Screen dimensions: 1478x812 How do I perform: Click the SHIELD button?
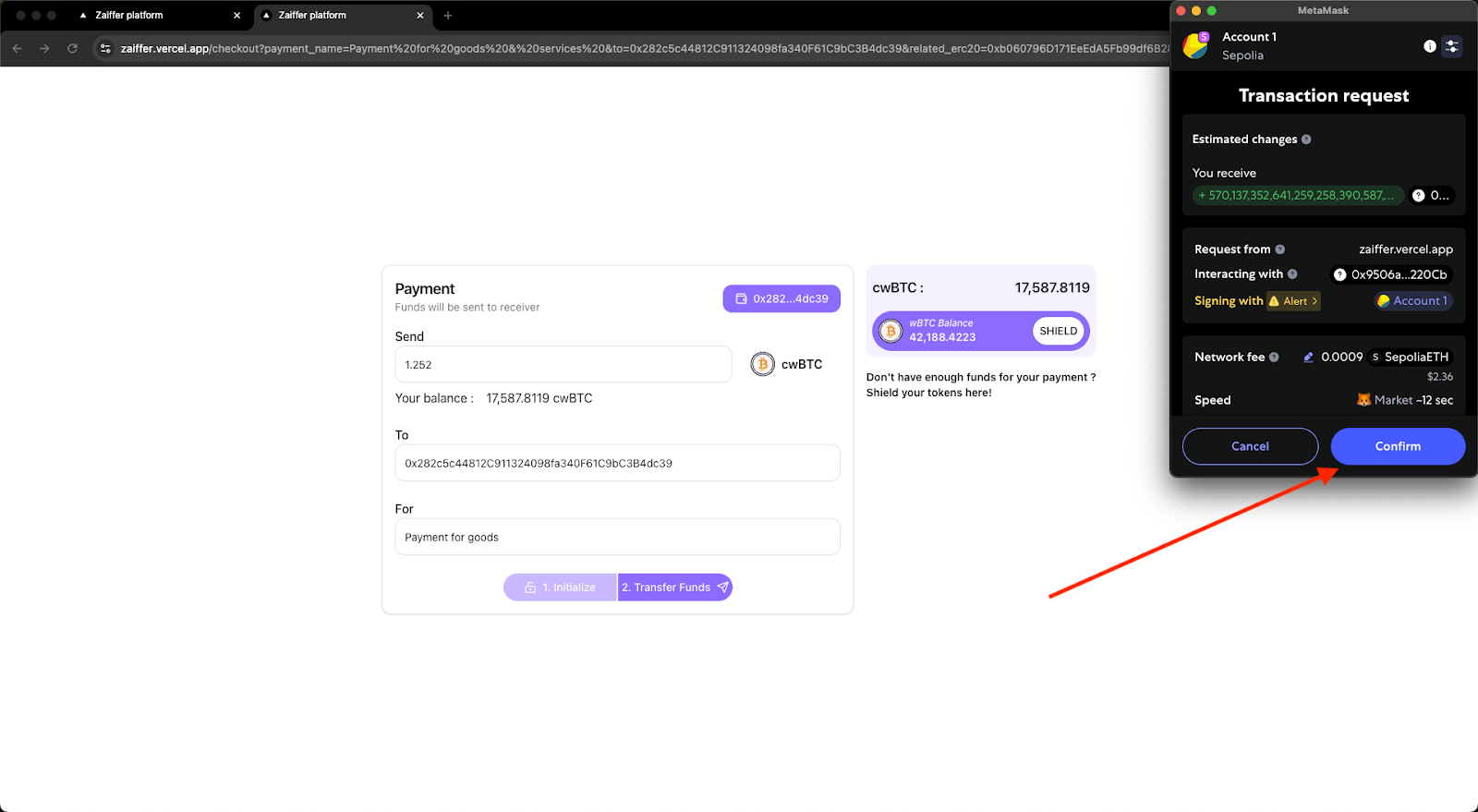click(1059, 331)
